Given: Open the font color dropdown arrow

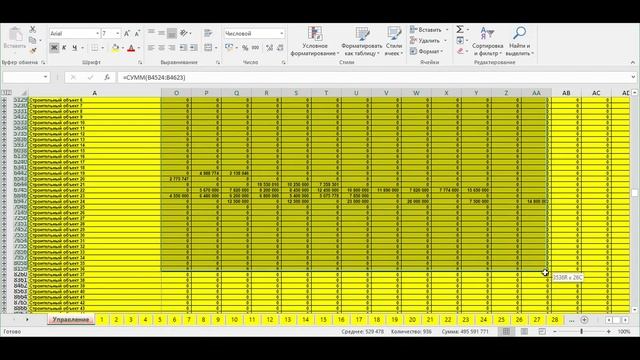Looking at the screenshot, I should point(138,48).
